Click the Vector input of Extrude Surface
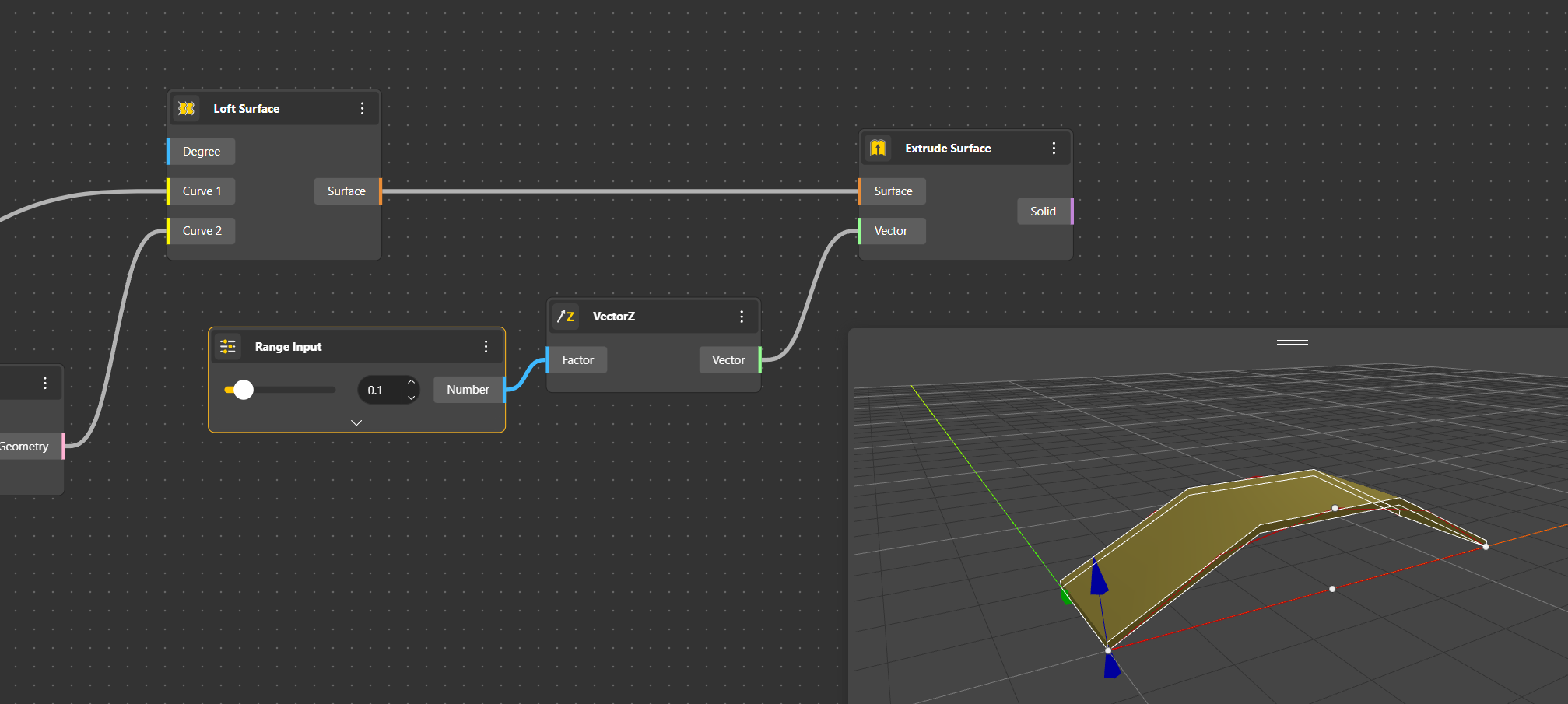 click(x=892, y=231)
